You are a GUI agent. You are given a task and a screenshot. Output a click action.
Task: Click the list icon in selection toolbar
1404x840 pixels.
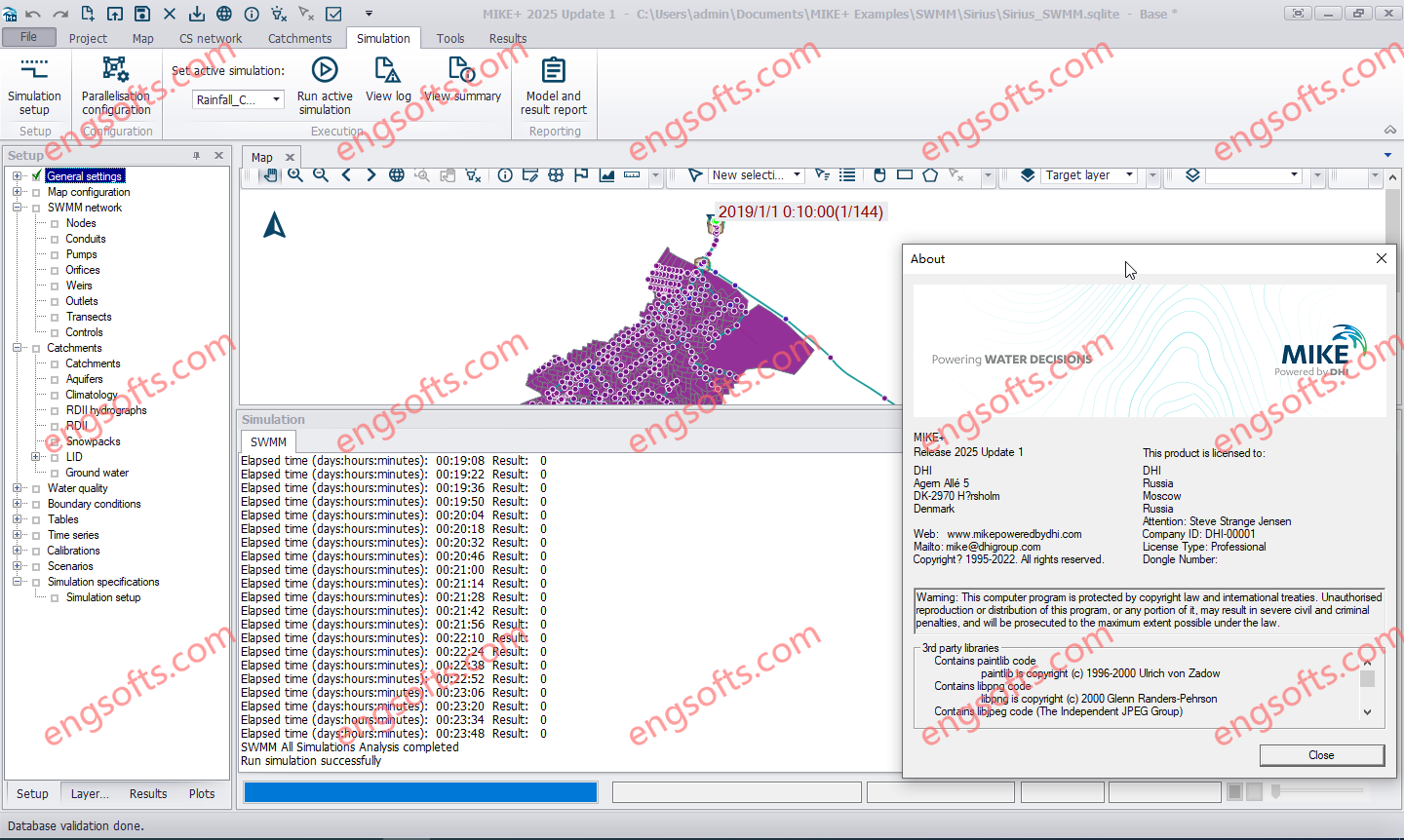click(x=847, y=175)
